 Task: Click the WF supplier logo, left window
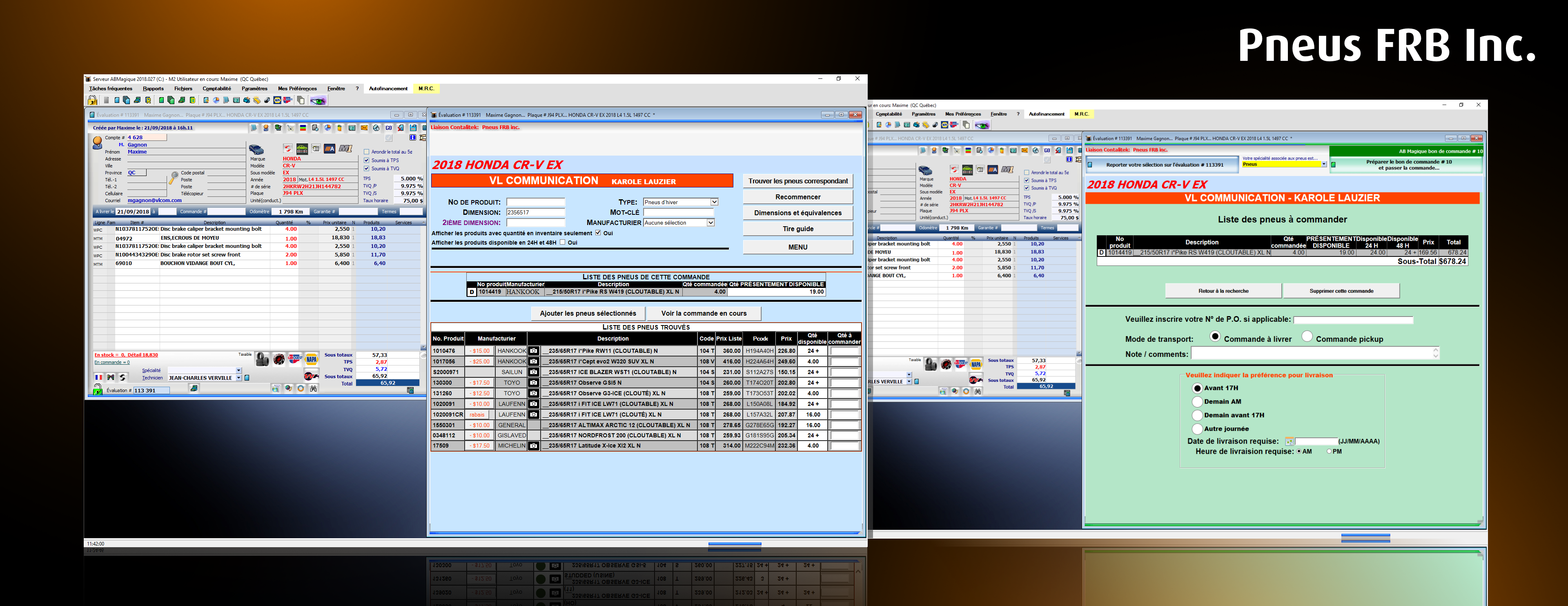(311, 376)
